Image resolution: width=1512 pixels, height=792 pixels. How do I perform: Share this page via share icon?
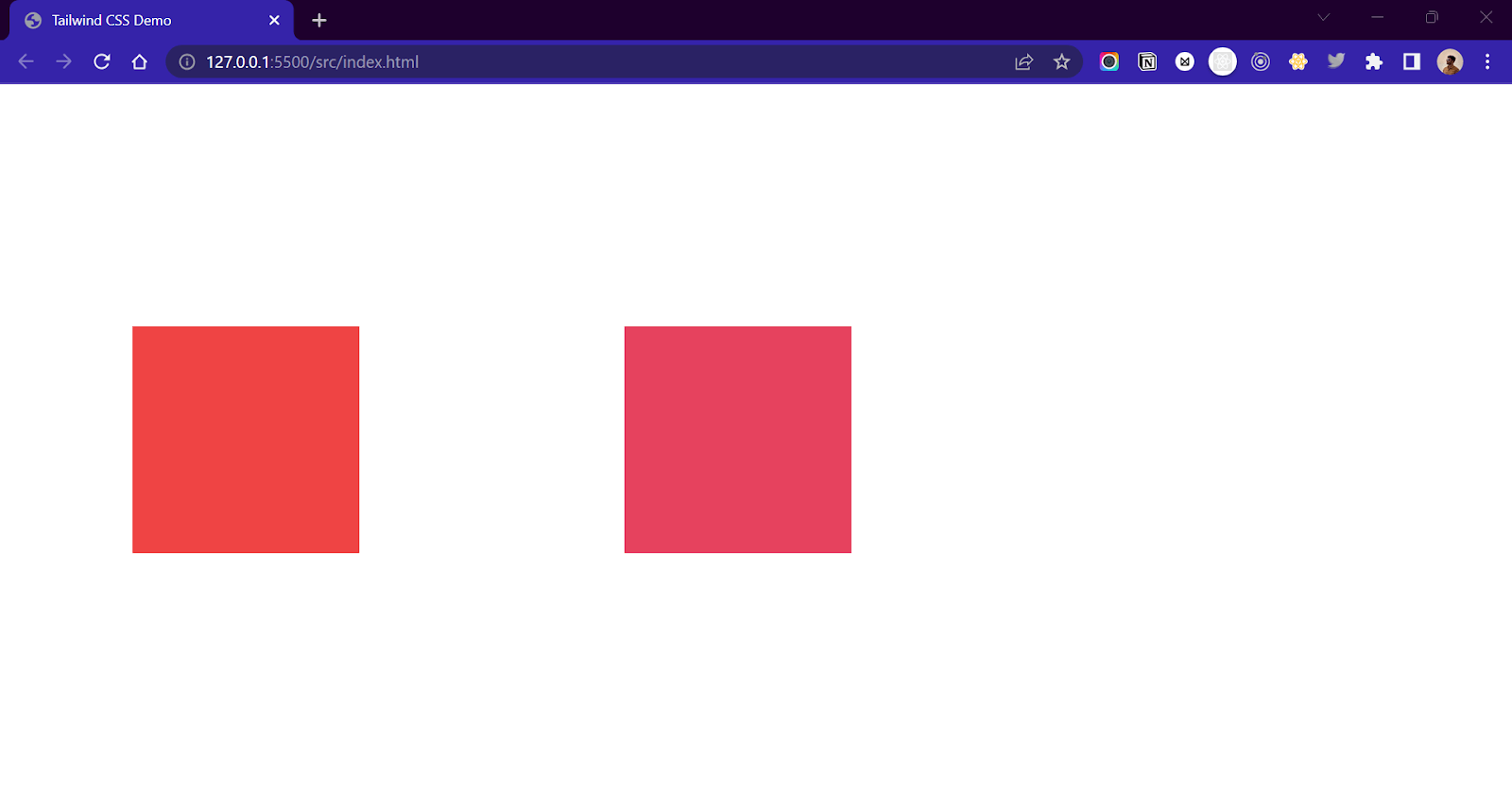pos(1023,61)
